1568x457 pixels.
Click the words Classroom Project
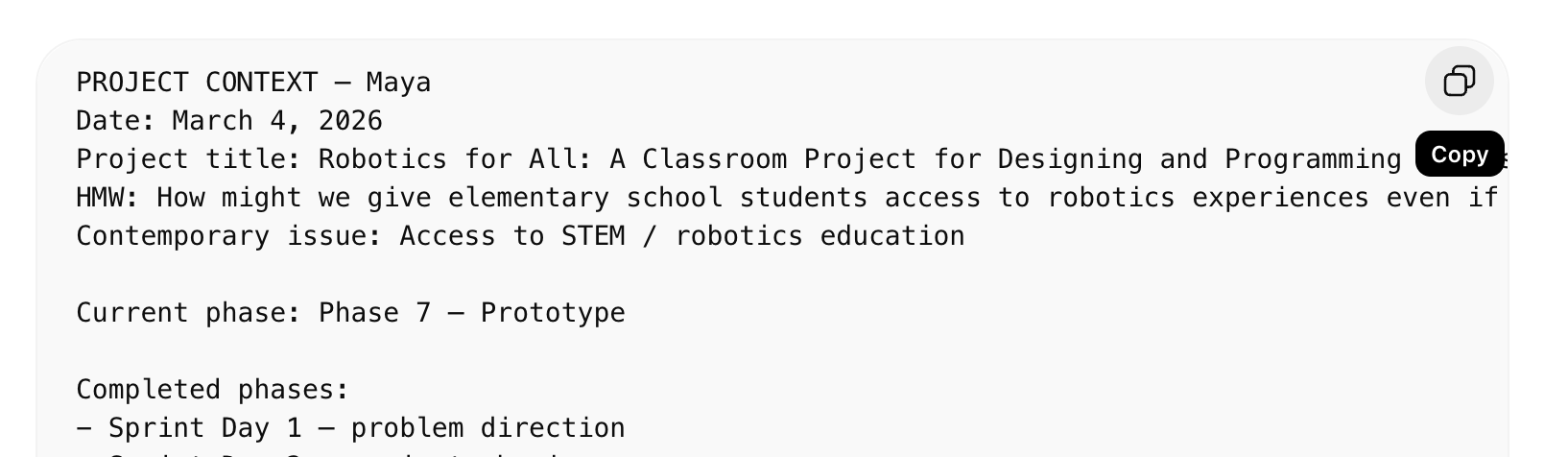tap(779, 159)
